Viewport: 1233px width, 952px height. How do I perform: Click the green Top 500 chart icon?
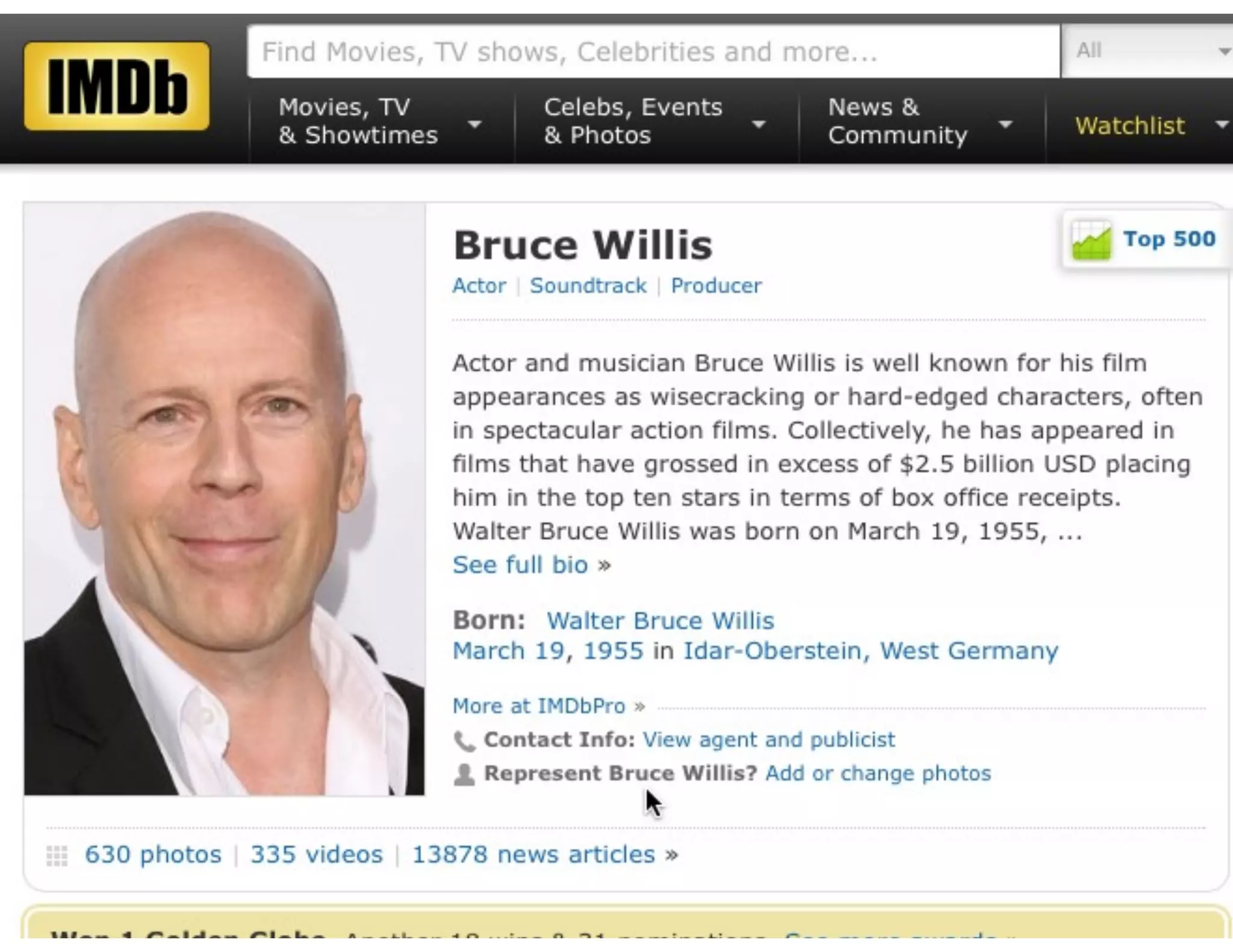[1091, 240]
